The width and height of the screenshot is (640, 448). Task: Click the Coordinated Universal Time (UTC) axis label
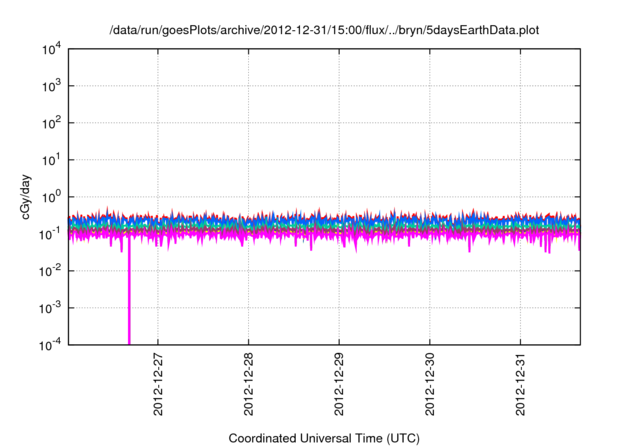coord(325,438)
